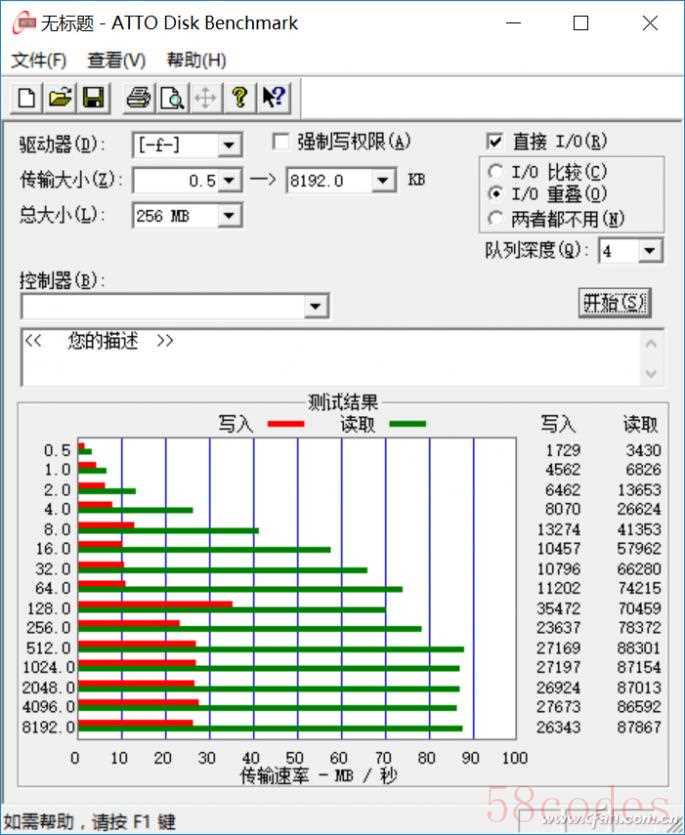Close the ATTO Disk Benchmark window

click(650, 23)
